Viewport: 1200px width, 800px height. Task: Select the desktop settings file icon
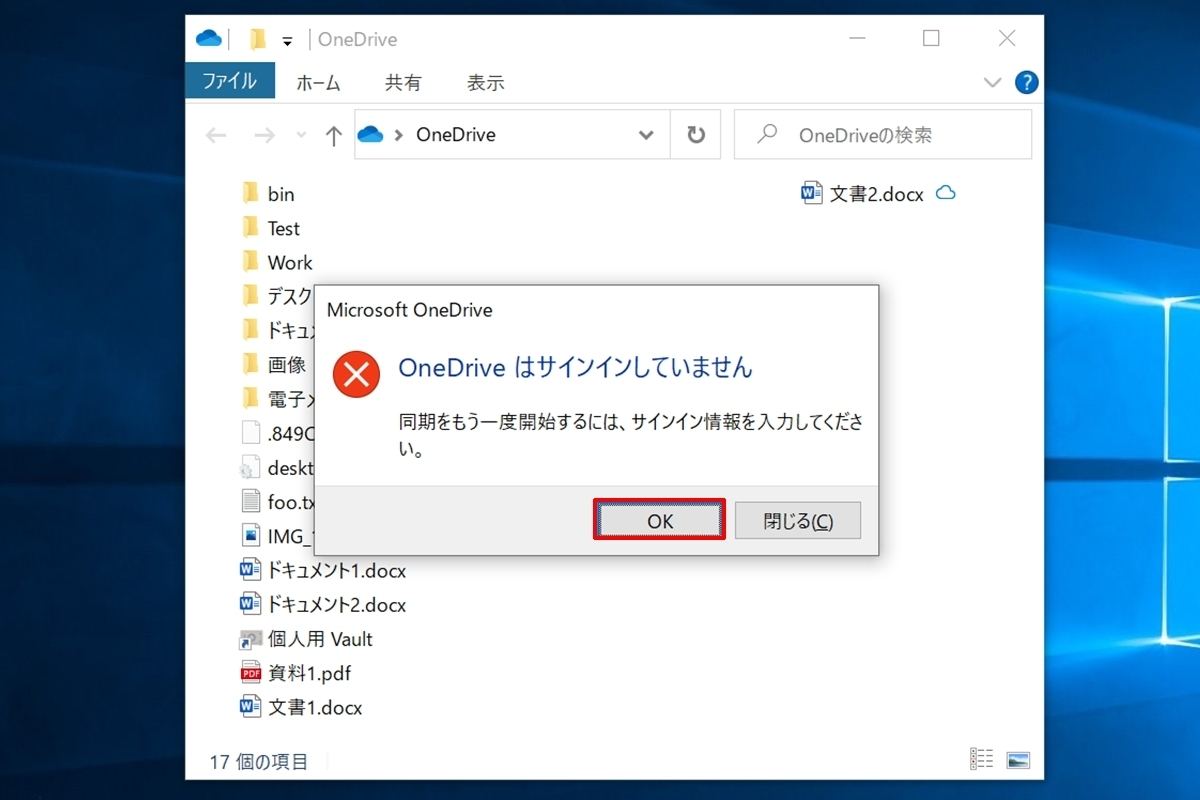pyautogui.click(x=250, y=467)
